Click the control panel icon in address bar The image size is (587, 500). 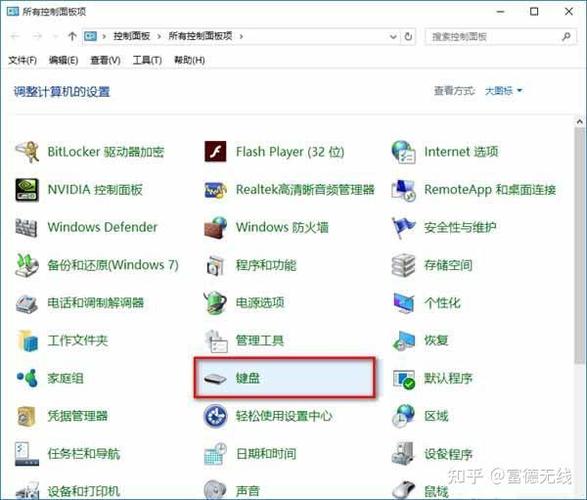90,36
